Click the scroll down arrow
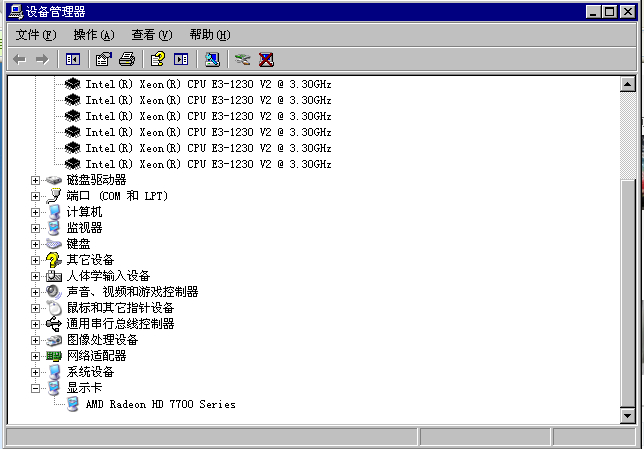The width and height of the screenshot is (644, 449). 628,416
